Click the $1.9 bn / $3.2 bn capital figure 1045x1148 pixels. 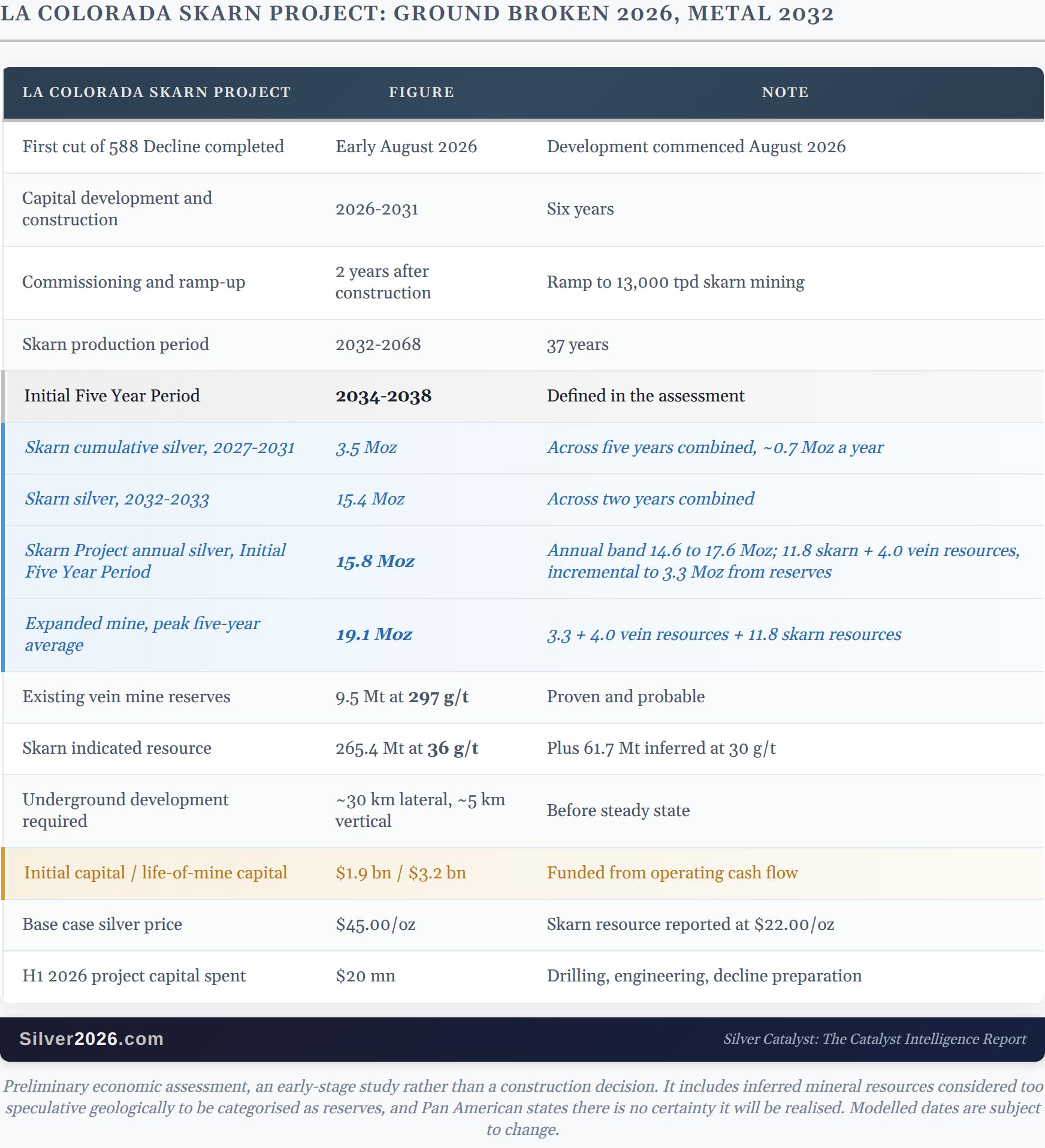(x=401, y=873)
